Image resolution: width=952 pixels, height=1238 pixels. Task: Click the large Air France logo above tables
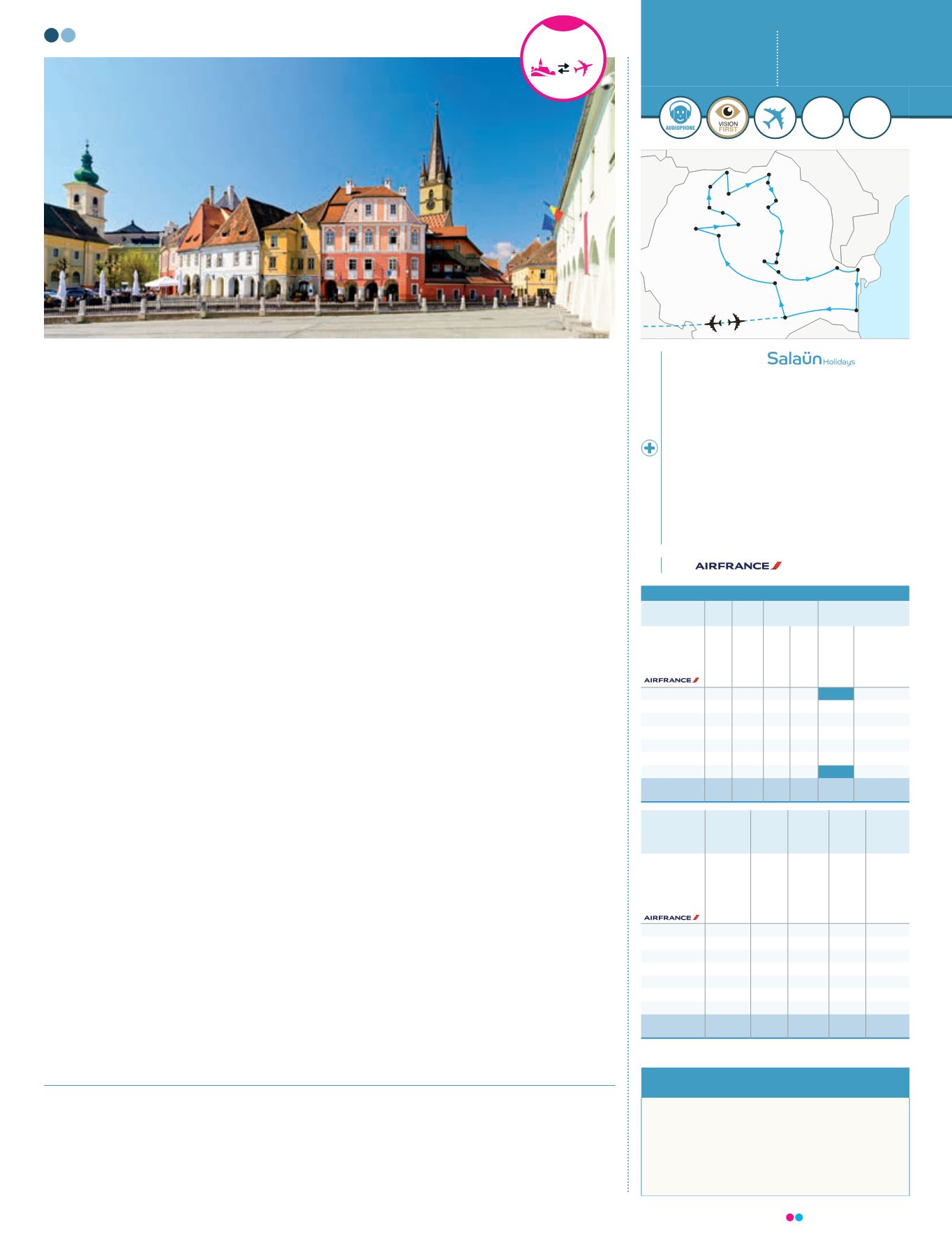tap(738, 566)
